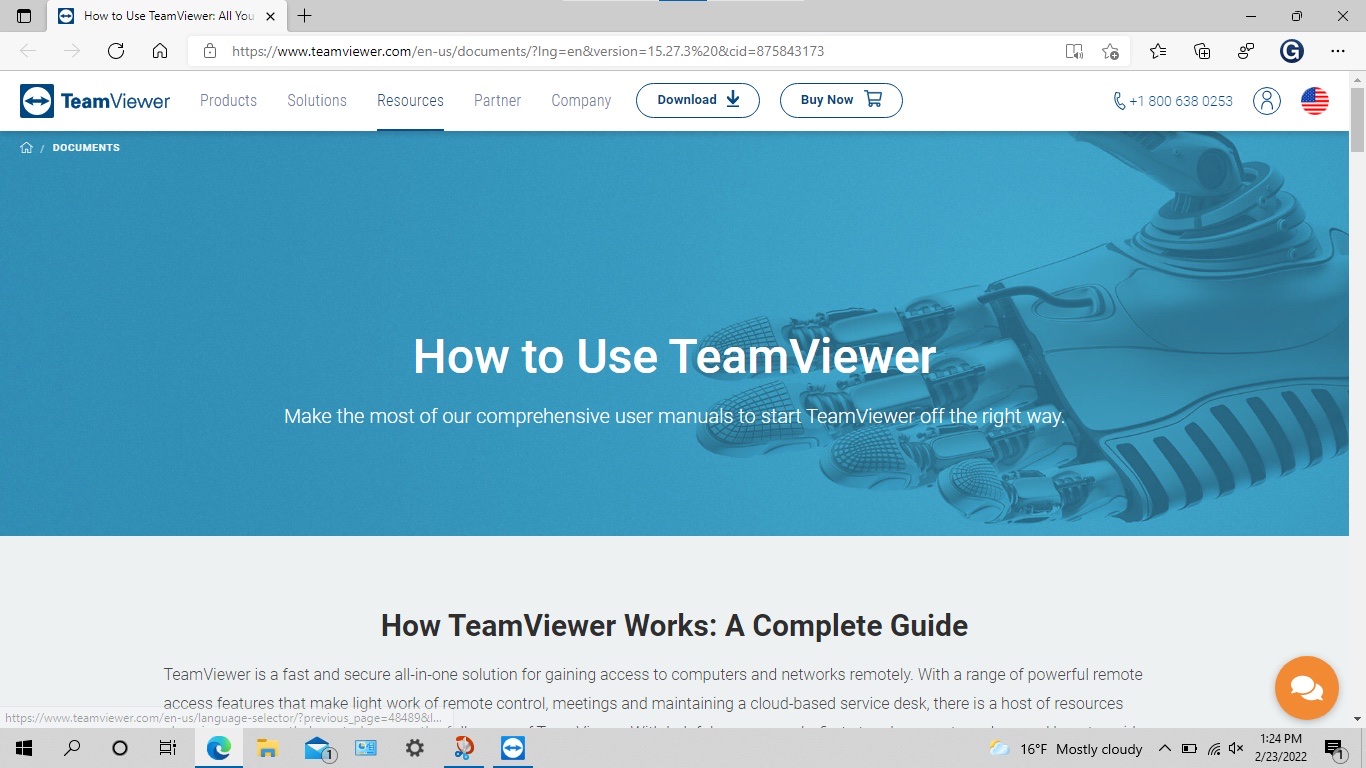The width and height of the screenshot is (1366, 768).
Task: Open the account profile icon
Action: click(1266, 100)
